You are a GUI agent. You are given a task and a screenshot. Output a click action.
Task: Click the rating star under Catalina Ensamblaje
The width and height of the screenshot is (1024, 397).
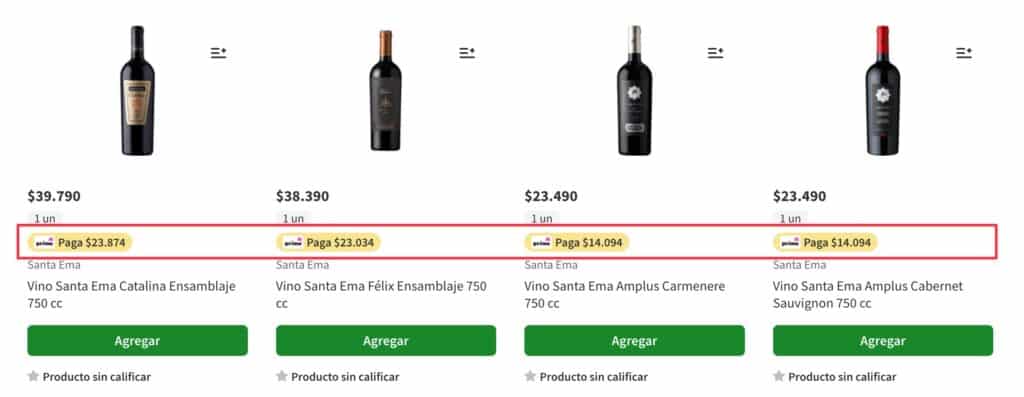[33, 376]
